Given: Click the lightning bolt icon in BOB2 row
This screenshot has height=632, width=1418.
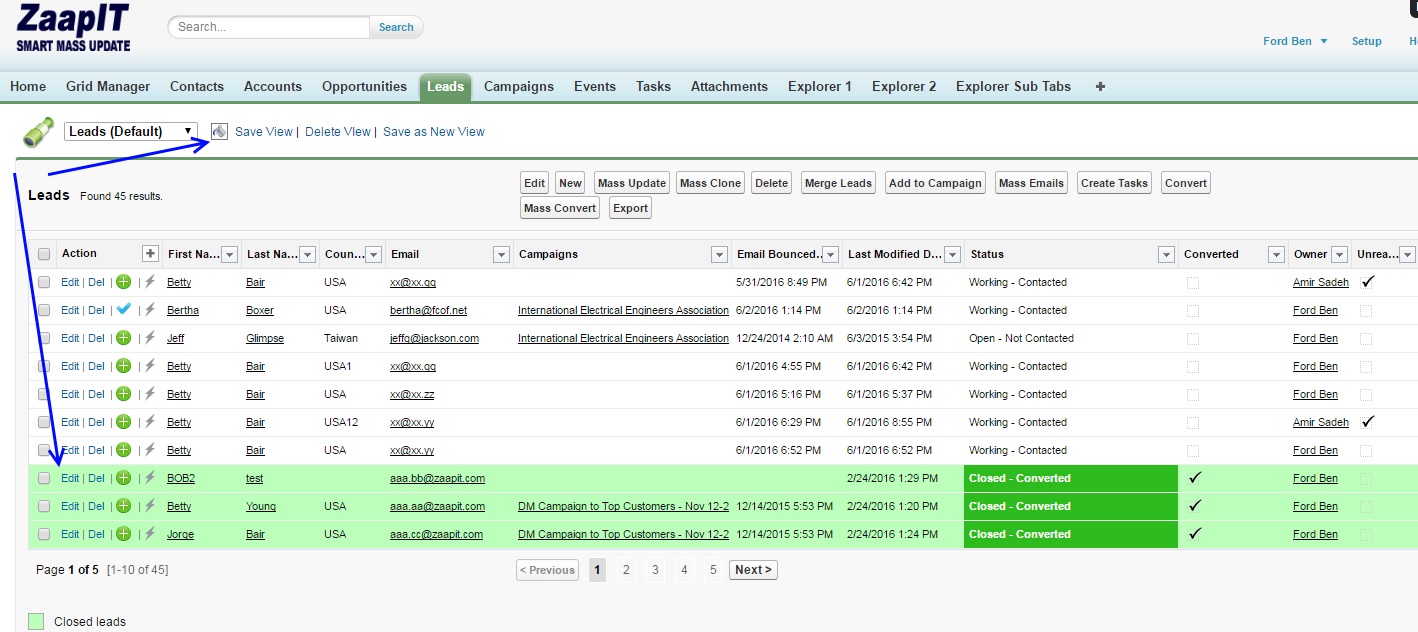Looking at the screenshot, I should click(149, 478).
